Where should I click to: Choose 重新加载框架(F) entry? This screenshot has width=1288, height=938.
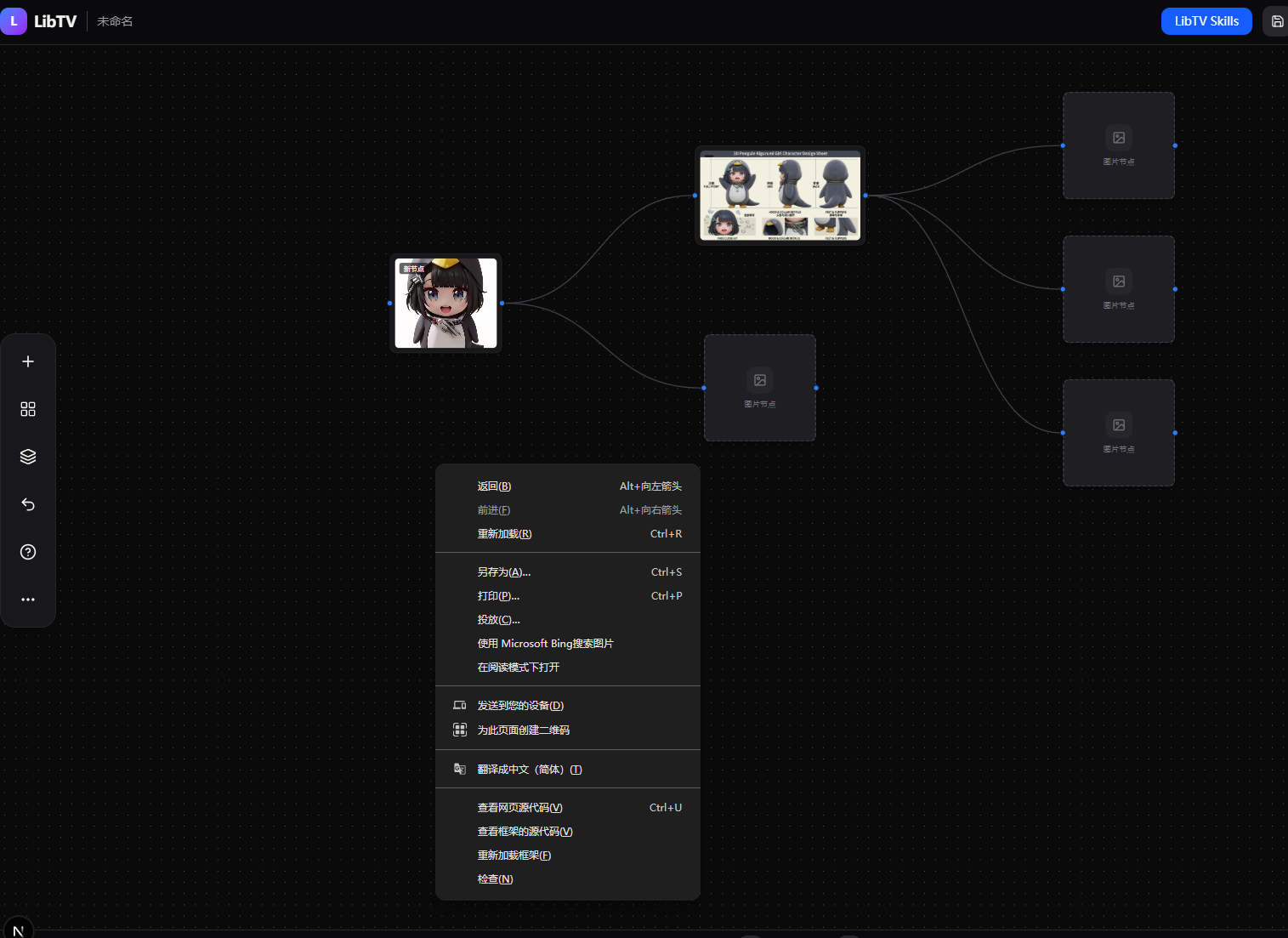(x=568, y=856)
